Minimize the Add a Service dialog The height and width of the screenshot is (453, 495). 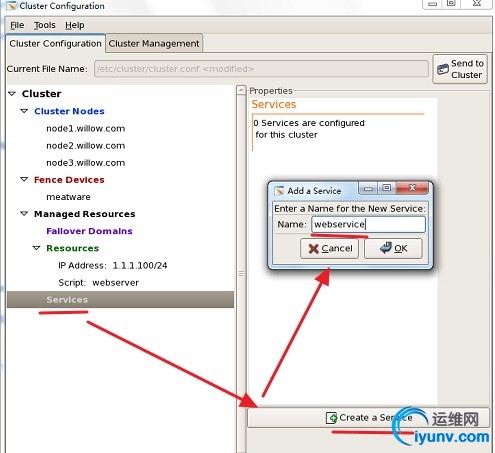(368, 188)
